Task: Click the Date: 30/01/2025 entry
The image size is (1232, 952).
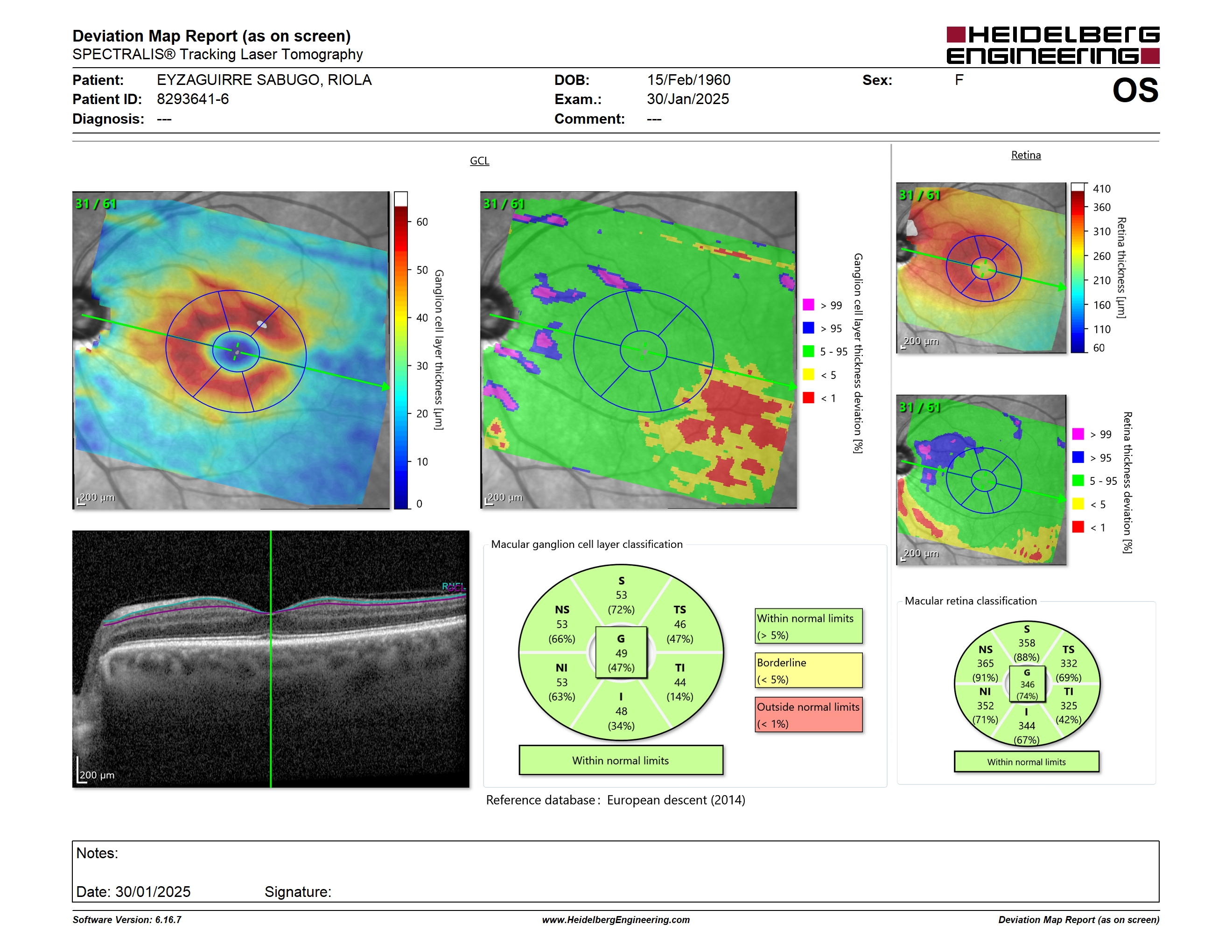Action: tap(133, 892)
